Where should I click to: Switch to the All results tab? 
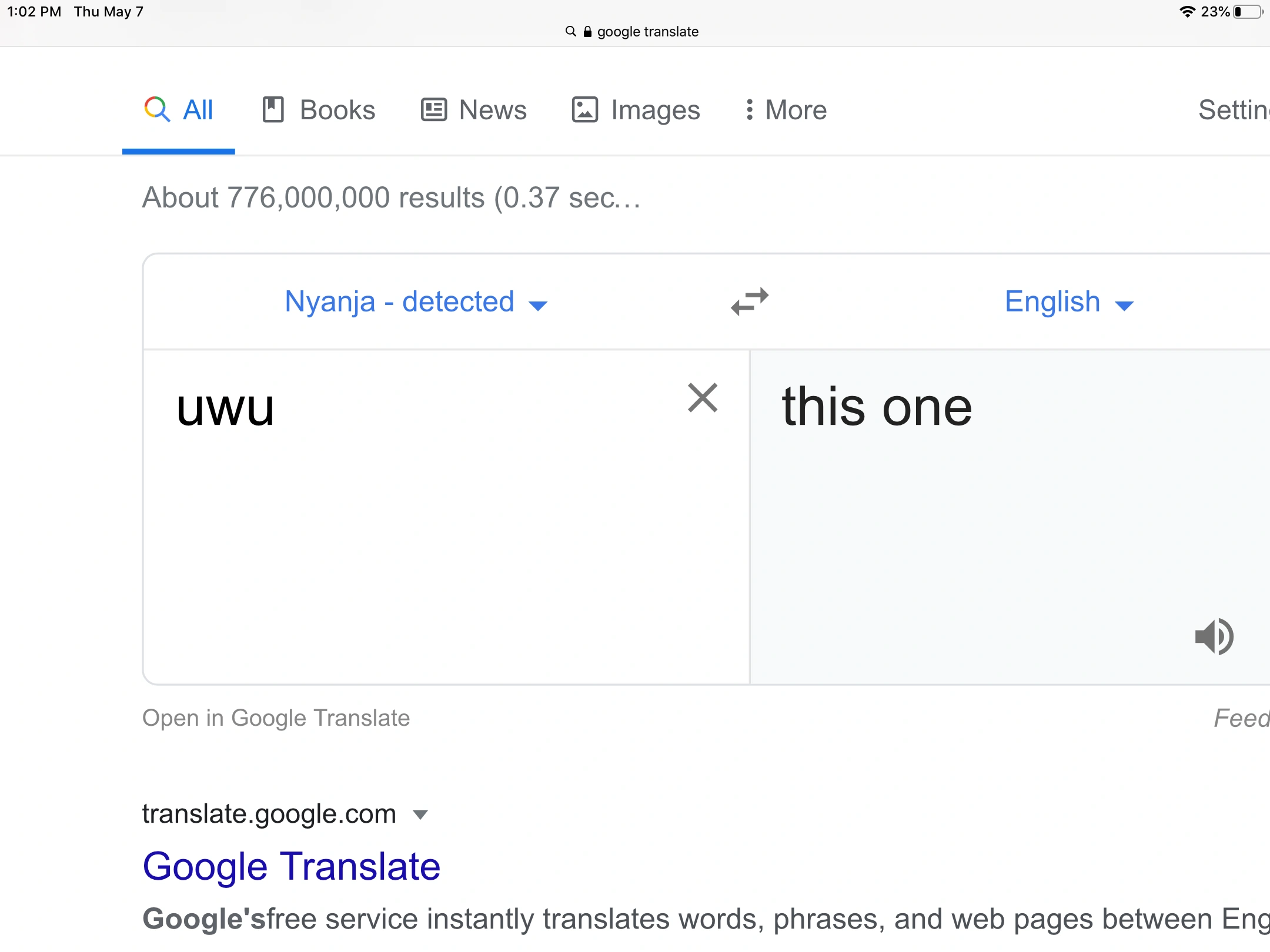(x=198, y=110)
